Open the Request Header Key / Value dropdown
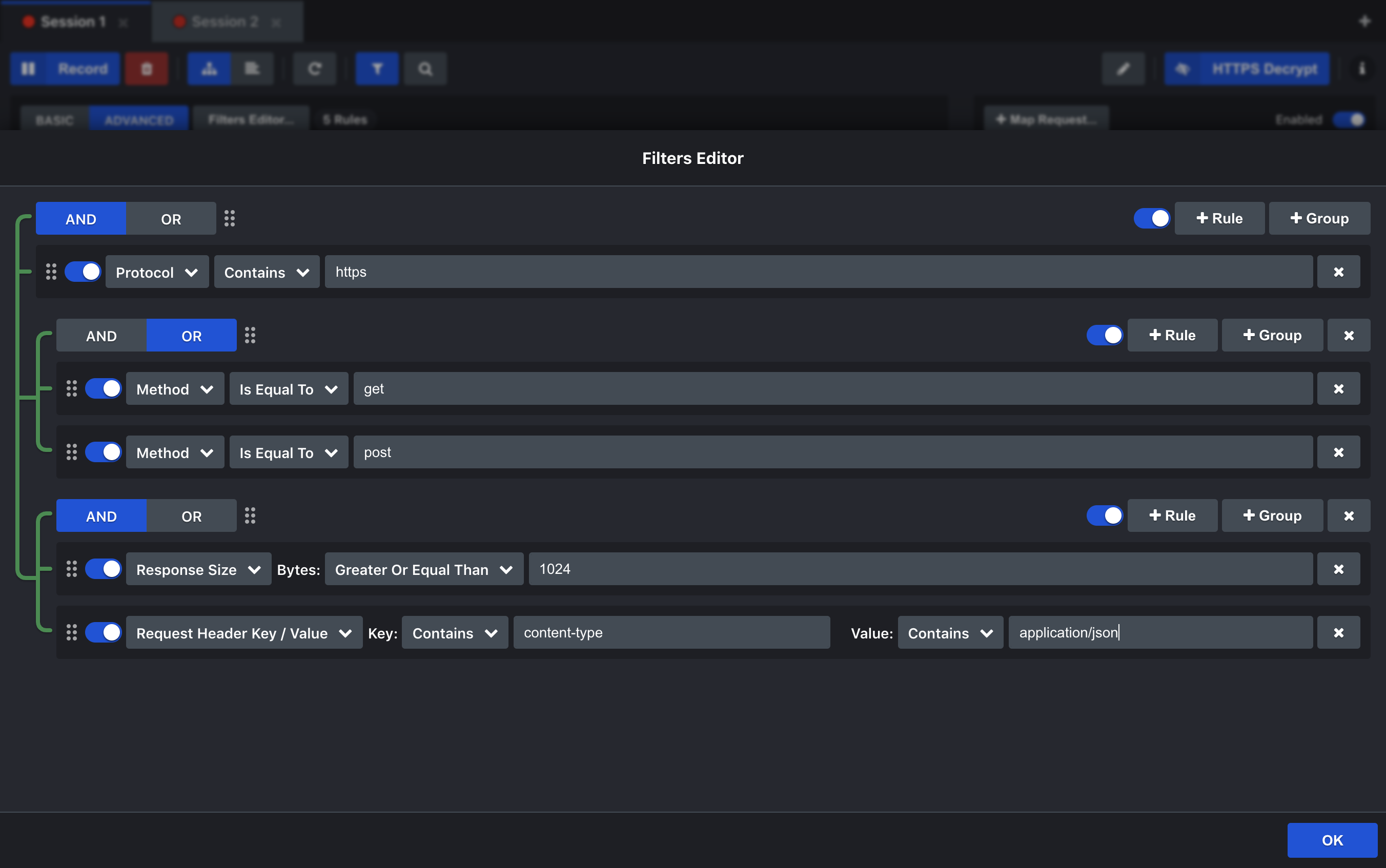 point(243,633)
